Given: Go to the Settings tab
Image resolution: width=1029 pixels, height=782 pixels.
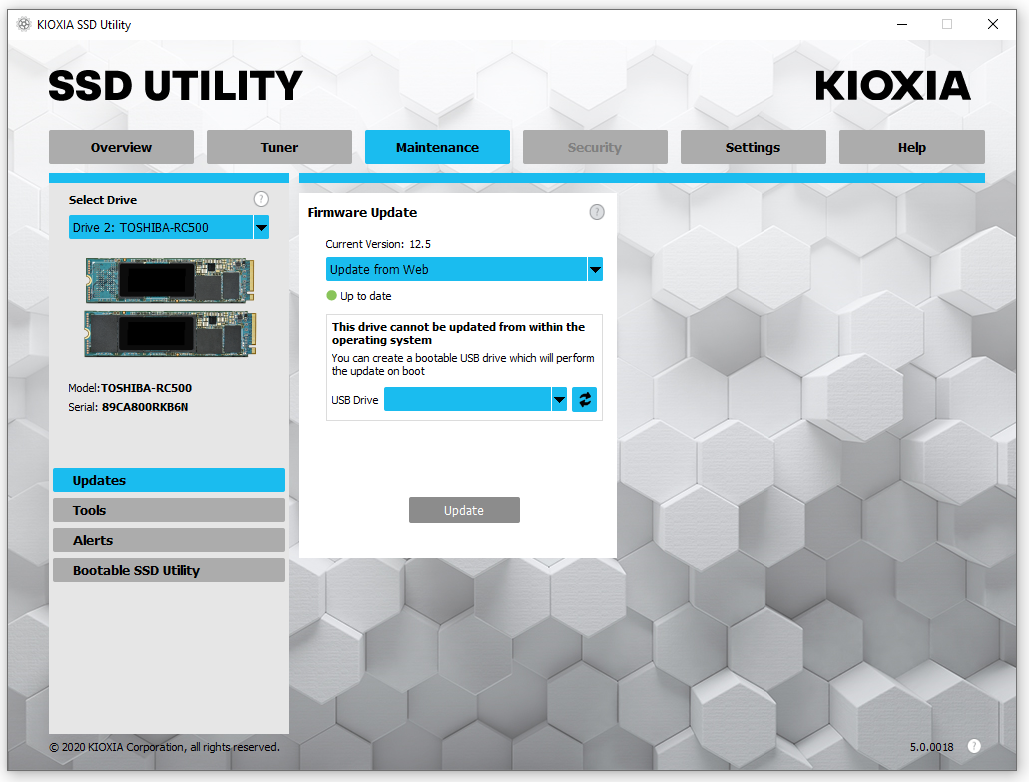Looking at the screenshot, I should (x=753, y=147).
